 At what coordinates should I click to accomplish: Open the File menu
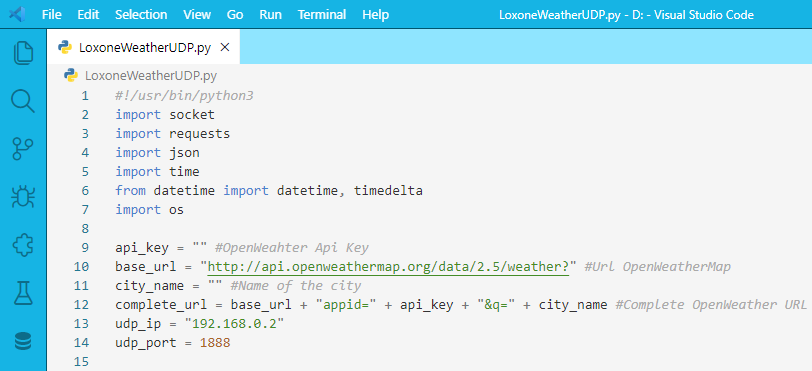tap(51, 15)
